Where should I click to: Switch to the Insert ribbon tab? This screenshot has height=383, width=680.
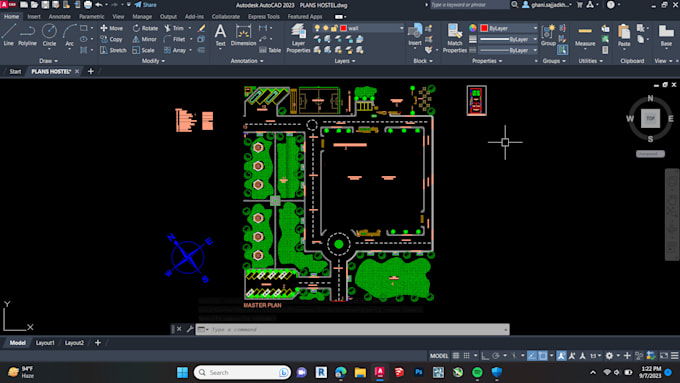coord(34,16)
